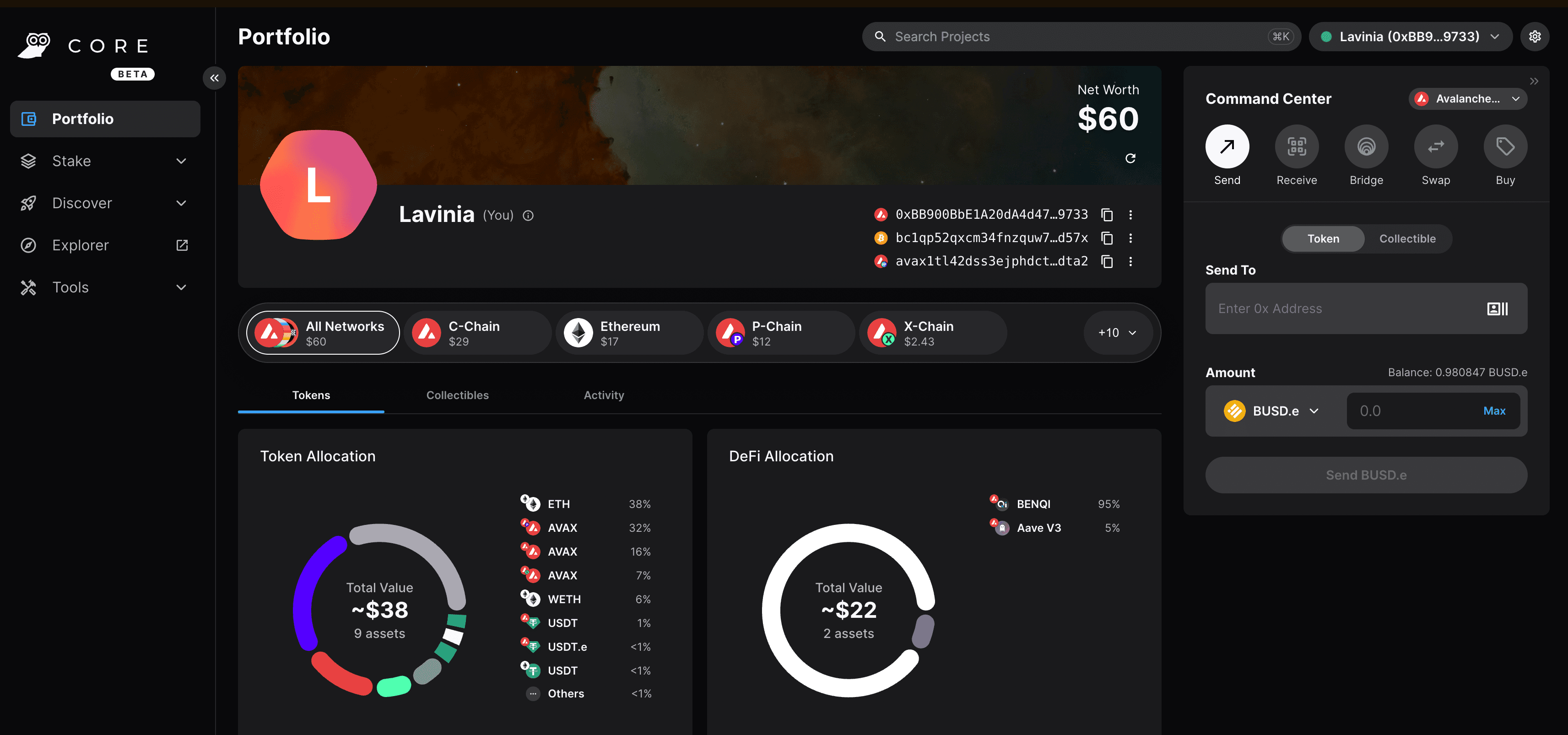Copy the 0xBB900BbE1A20 address
The image size is (1568, 735).
[x=1107, y=215]
